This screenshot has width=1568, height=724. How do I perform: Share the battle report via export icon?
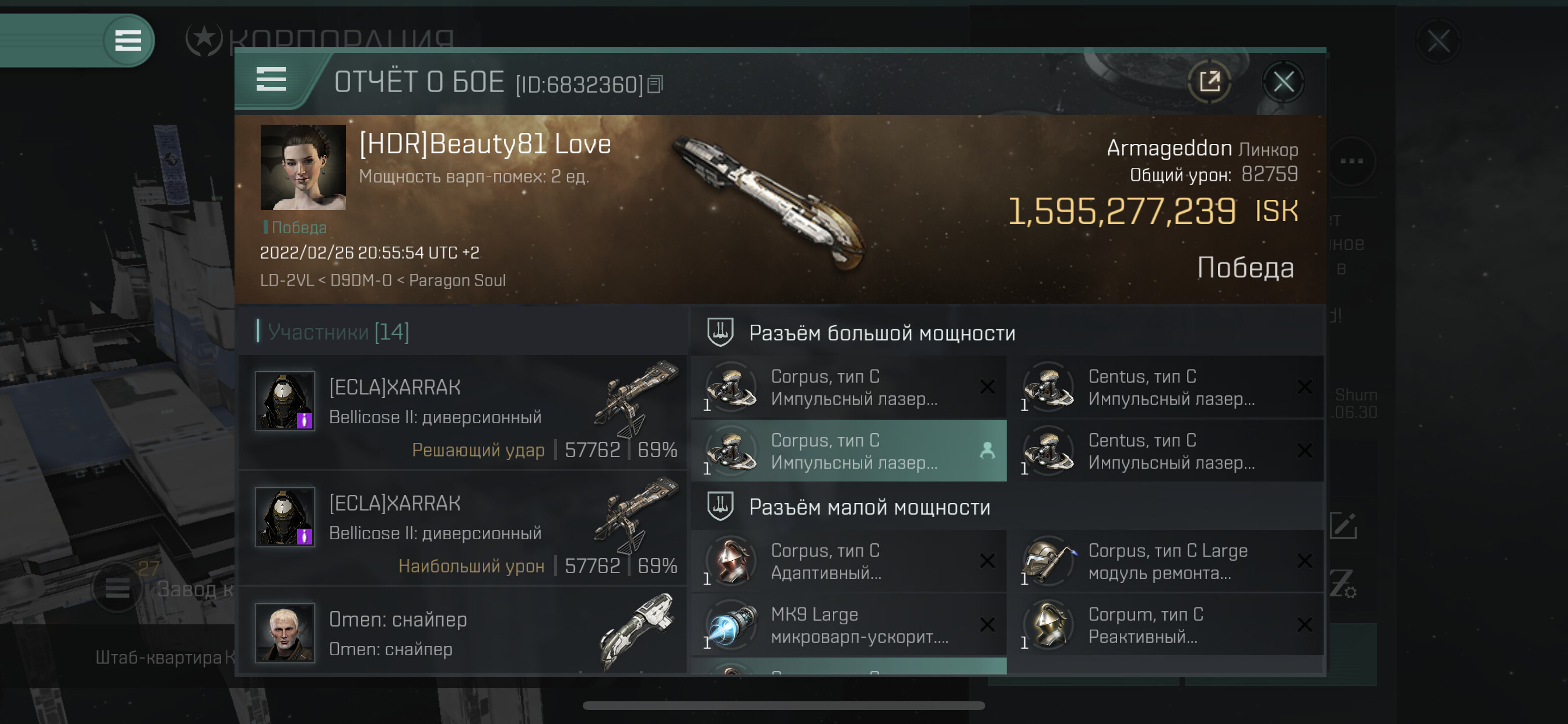[x=1209, y=82]
